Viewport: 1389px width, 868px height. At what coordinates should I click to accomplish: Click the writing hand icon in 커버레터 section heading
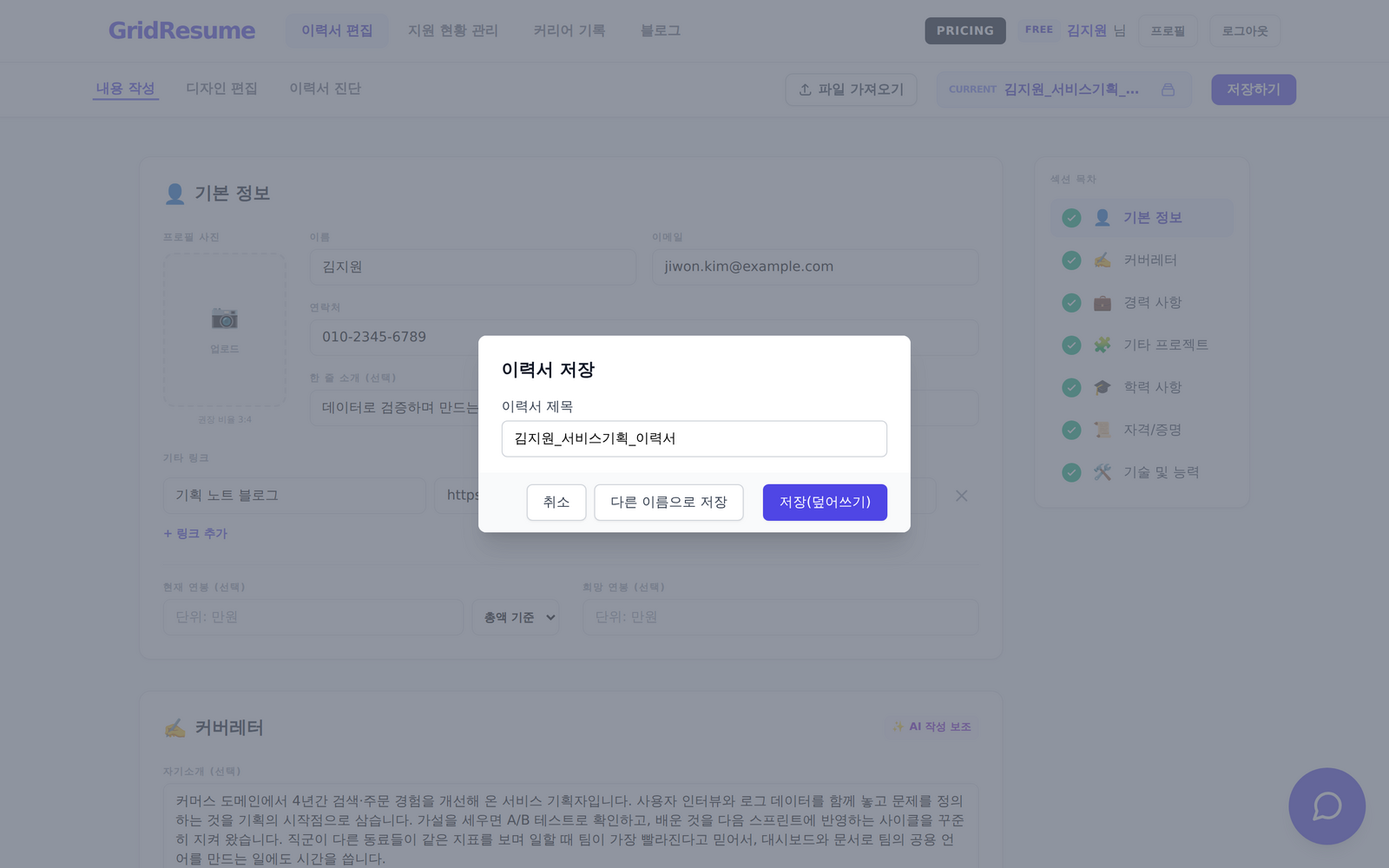point(174,727)
